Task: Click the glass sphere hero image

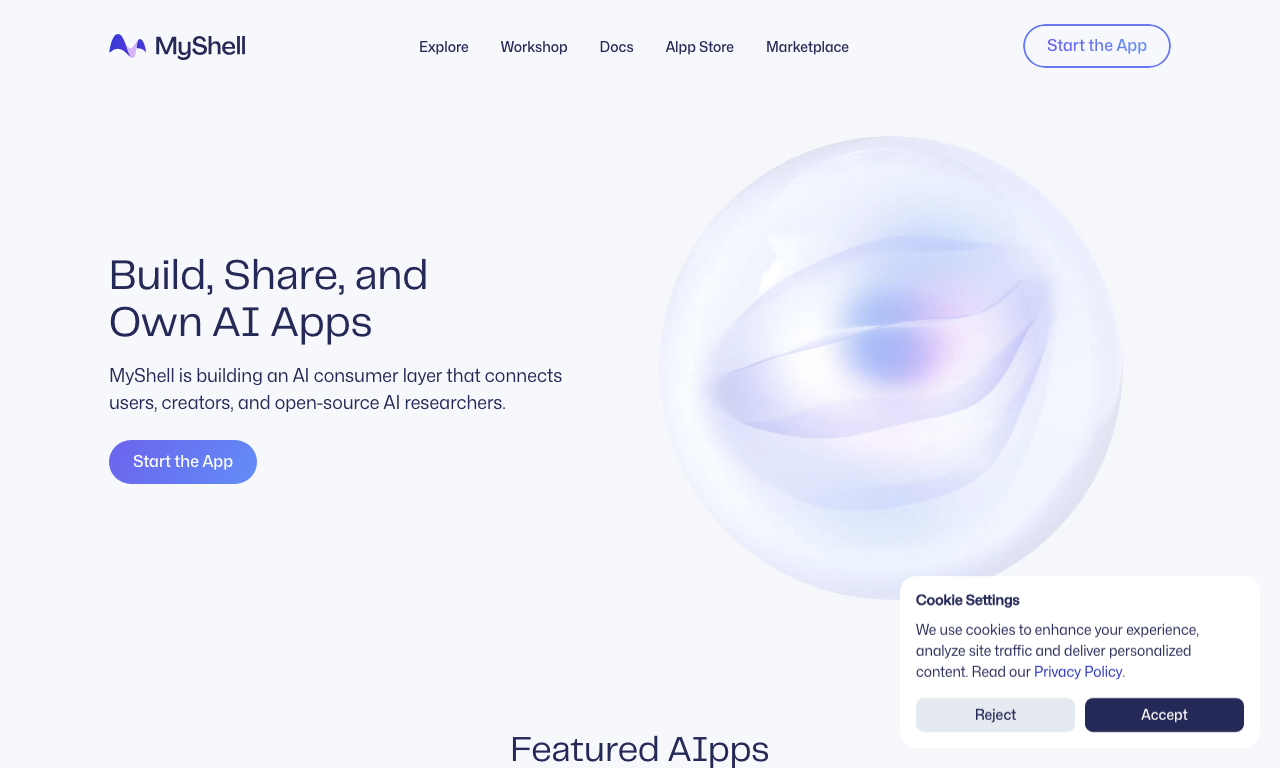Action: (x=891, y=368)
